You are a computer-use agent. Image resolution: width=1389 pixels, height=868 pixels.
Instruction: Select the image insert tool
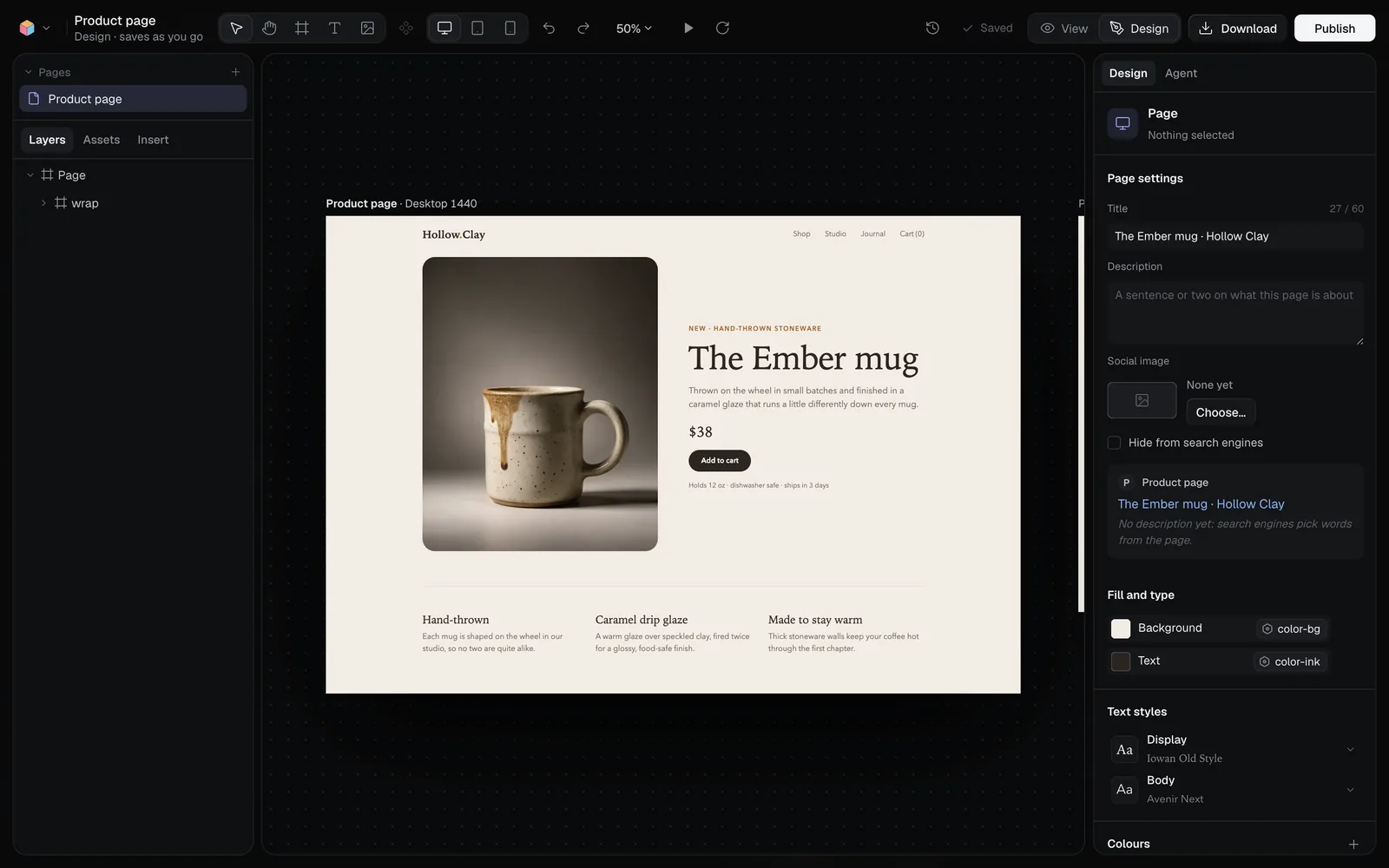(x=367, y=28)
